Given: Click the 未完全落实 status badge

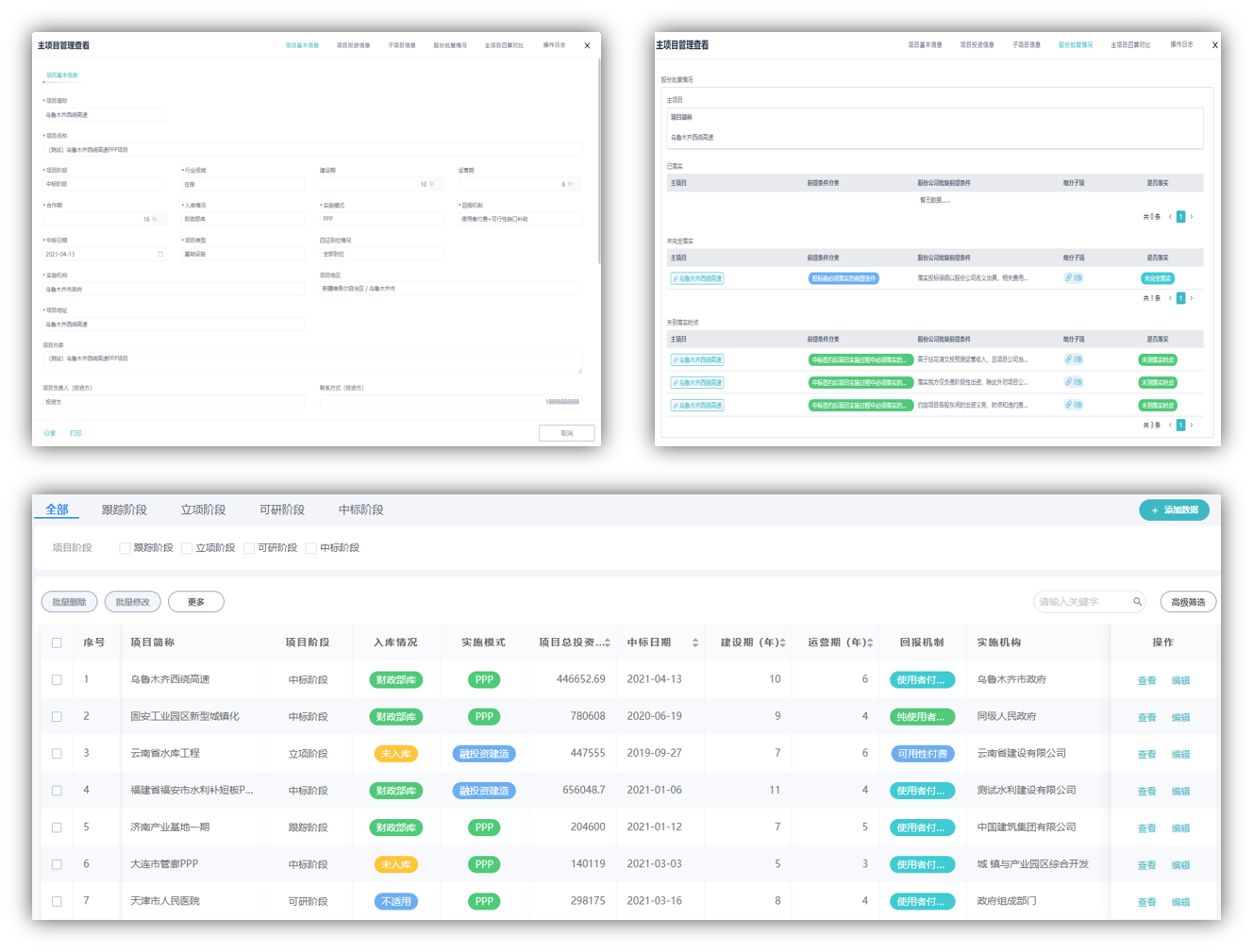Looking at the screenshot, I should click(1158, 278).
